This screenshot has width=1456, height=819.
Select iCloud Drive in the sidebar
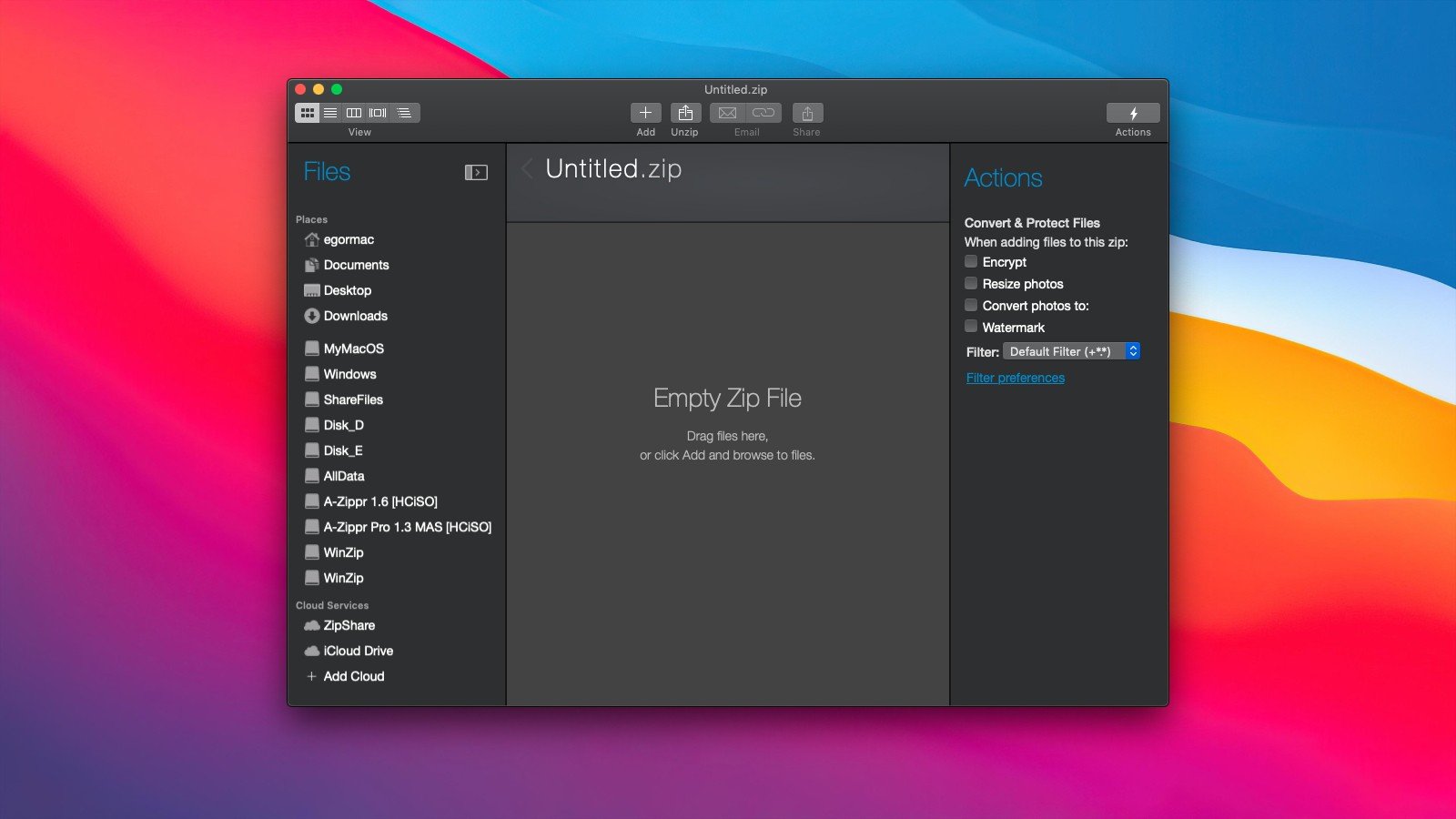coord(358,651)
